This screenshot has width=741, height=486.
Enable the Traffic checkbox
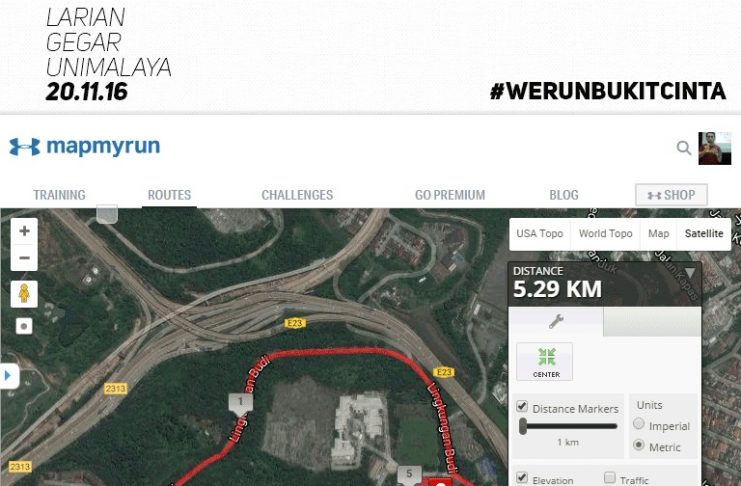point(610,477)
